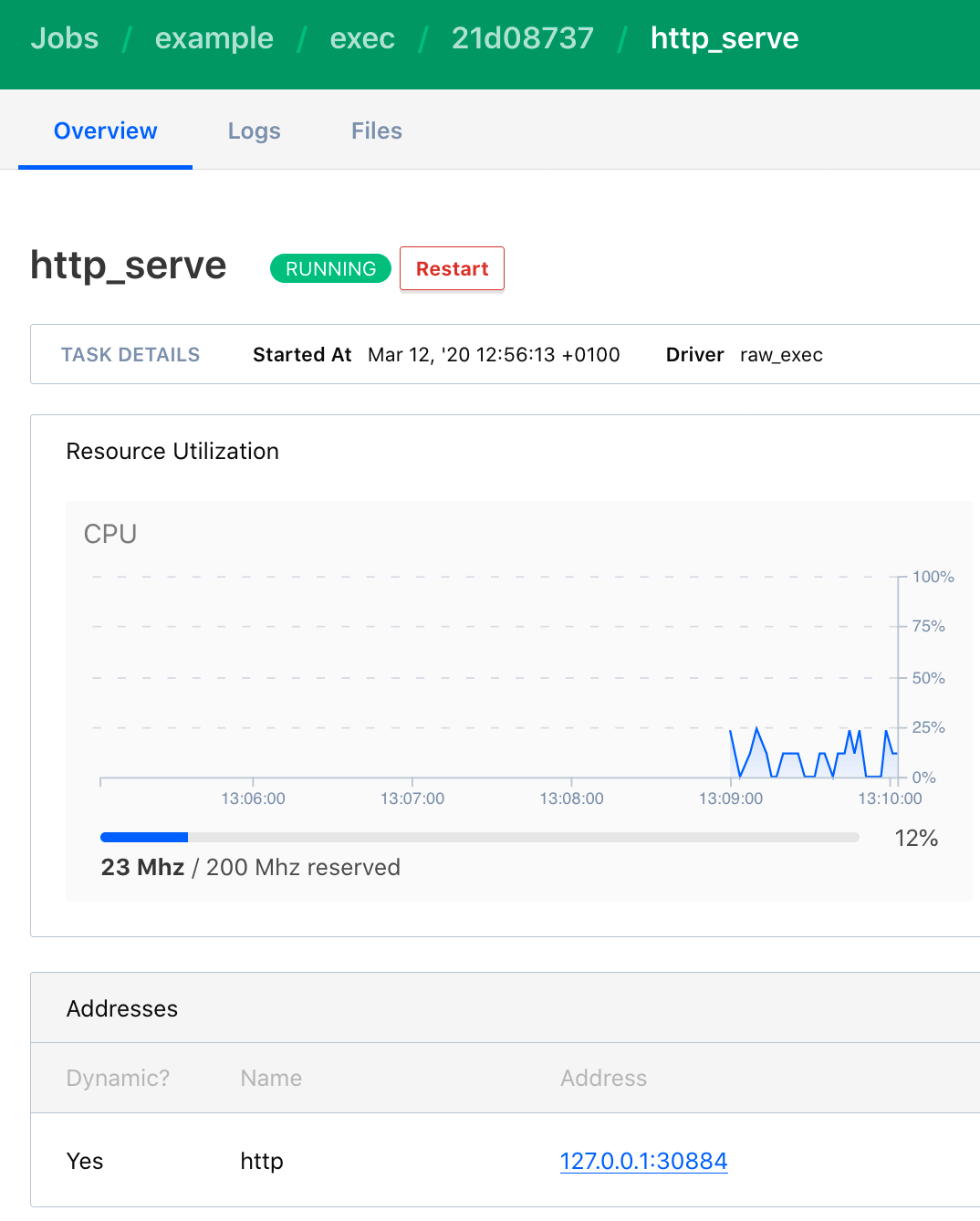Click the http_serve page title

click(129, 266)
